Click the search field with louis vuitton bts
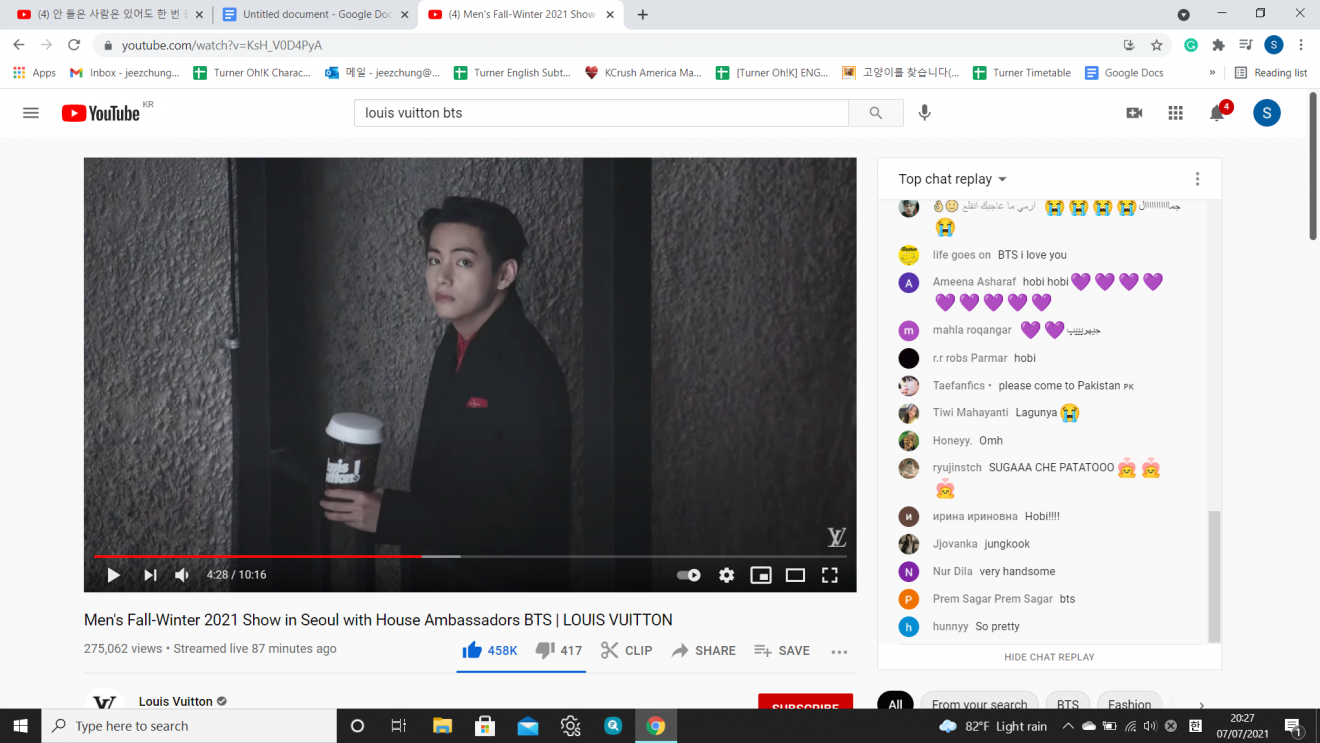Screen dimensions: 1320x743 point(601,113)
